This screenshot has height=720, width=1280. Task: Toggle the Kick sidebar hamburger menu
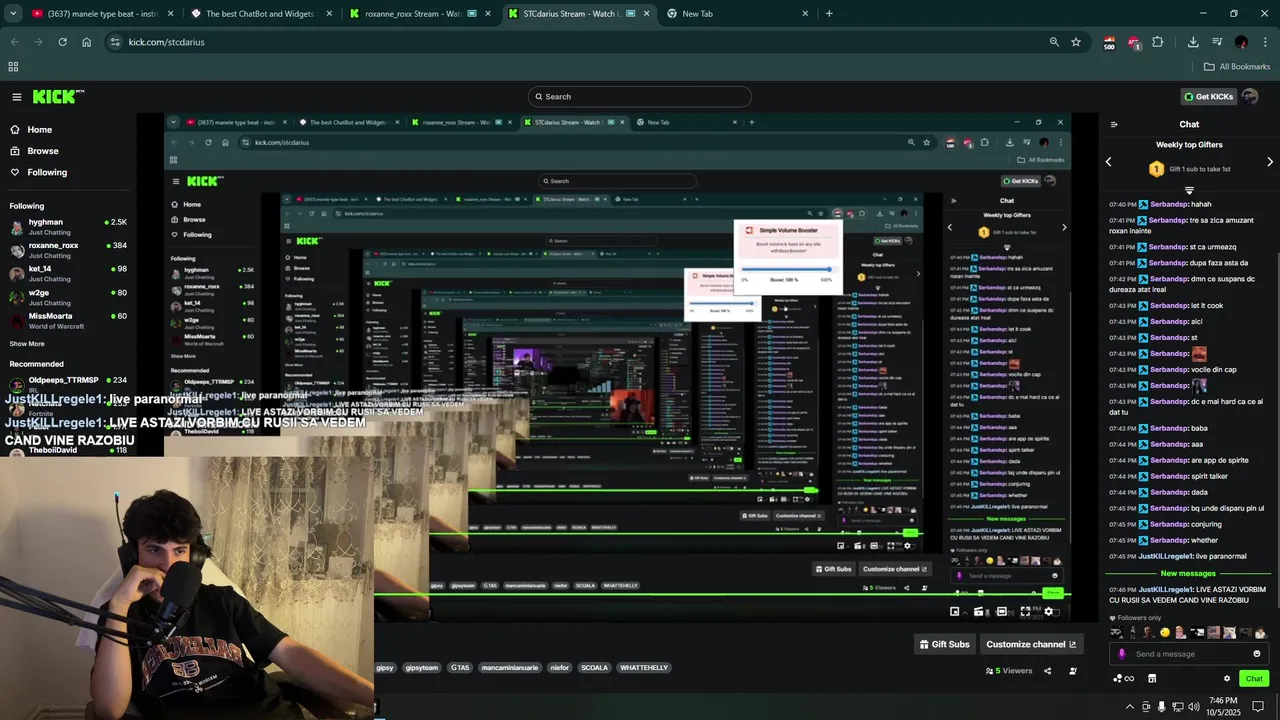click(17, 97)
